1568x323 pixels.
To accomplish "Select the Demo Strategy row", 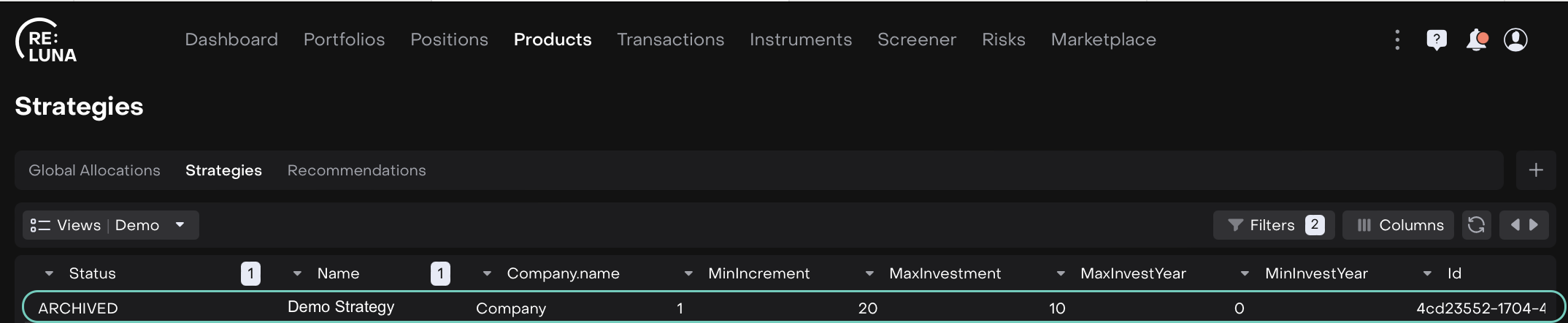I will [341, 308].
